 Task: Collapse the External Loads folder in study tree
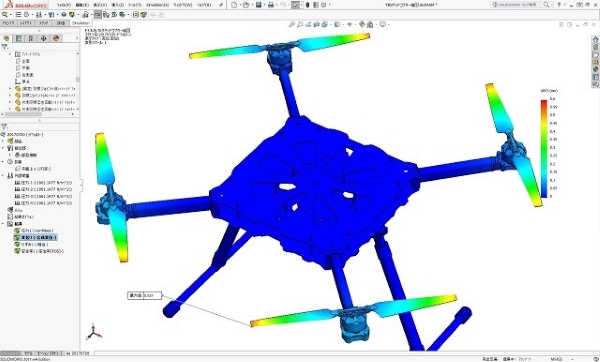coord(3,176)
